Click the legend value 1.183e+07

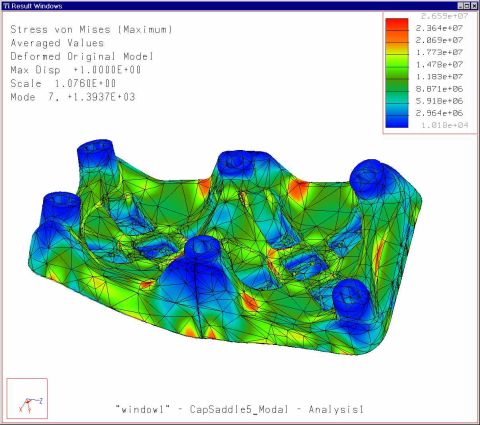tap(439, 76)
